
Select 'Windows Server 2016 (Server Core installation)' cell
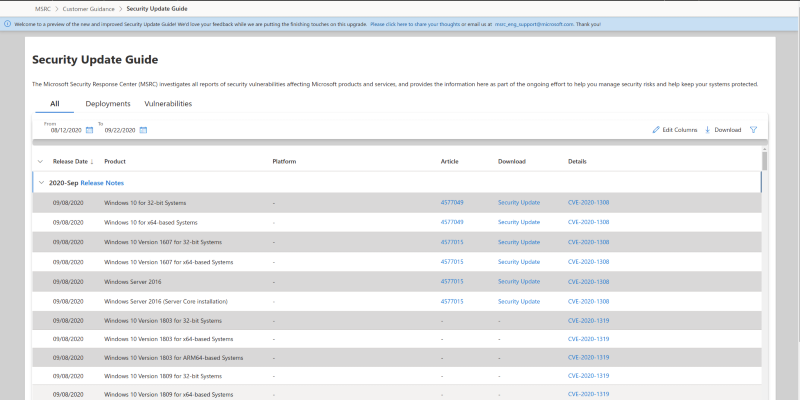click(166, 302)
